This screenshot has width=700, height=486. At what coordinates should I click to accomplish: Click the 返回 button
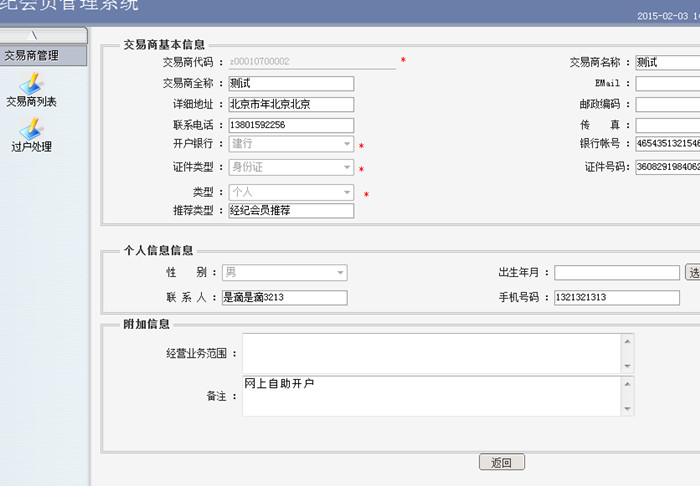(x=501, y=463)
